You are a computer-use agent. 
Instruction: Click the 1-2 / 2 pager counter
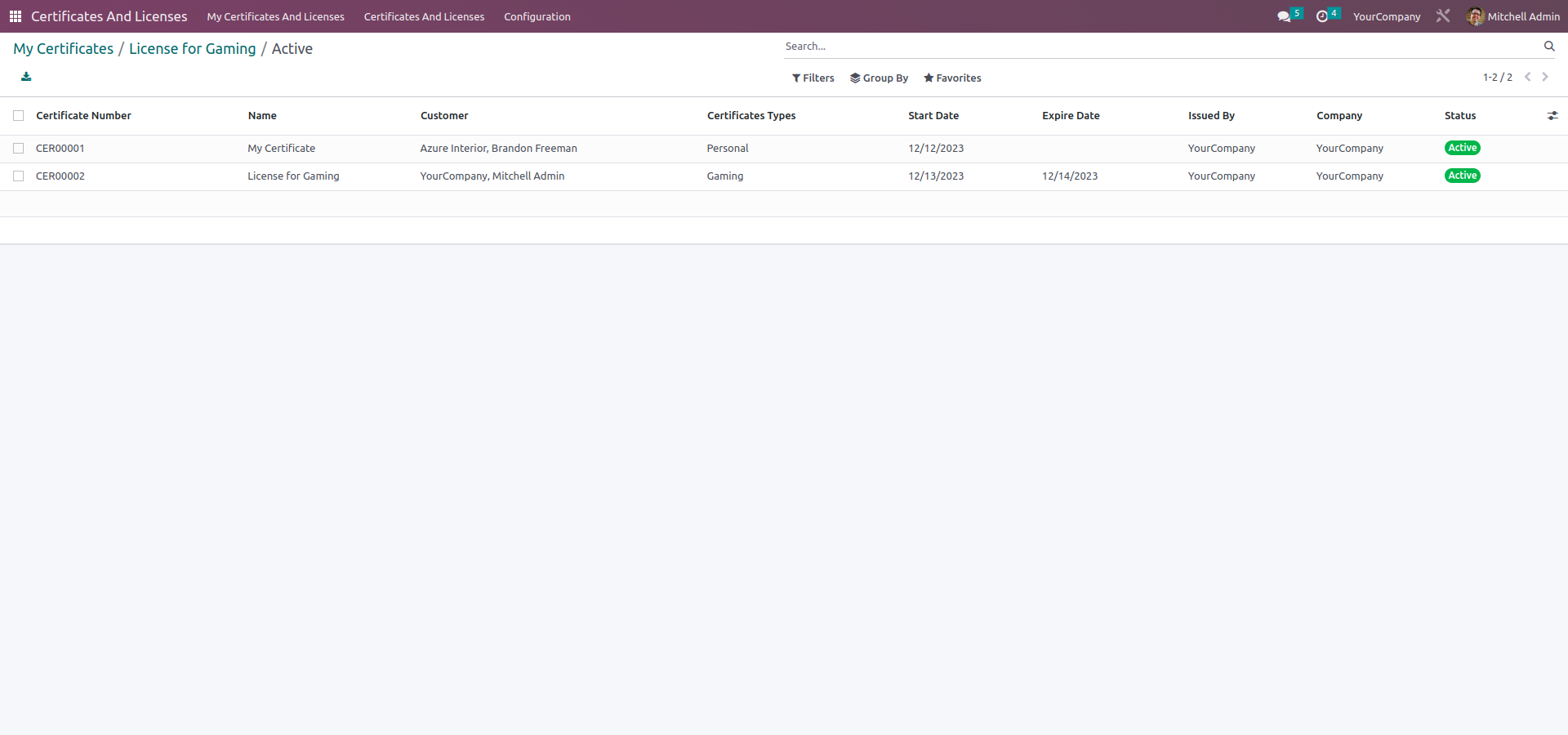pyautogui.click(x=1498, y=78)
